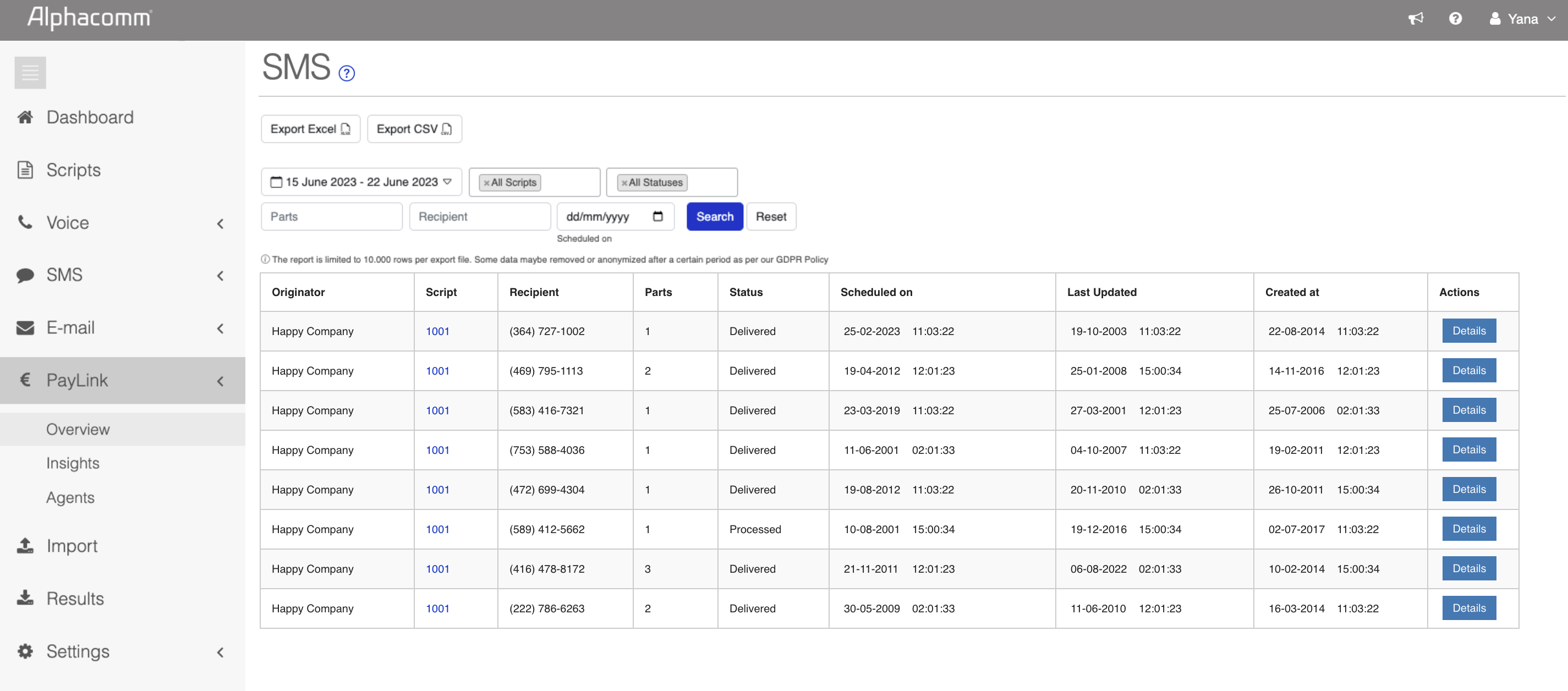This screenshot has width=1568, height=691.
Task: Expand the E-mail sidebar section
Action: point(220,328)
